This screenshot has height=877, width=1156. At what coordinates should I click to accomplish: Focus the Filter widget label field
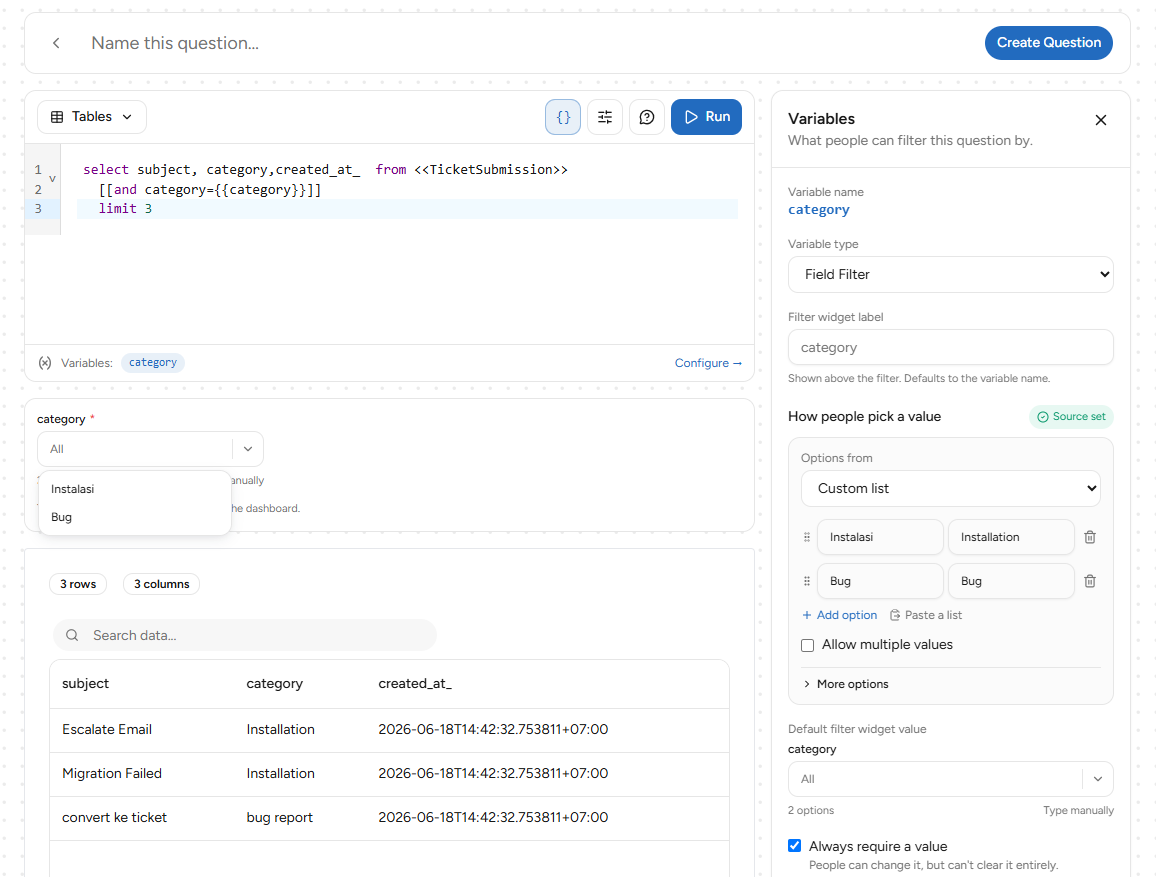(x=950, y=347)
